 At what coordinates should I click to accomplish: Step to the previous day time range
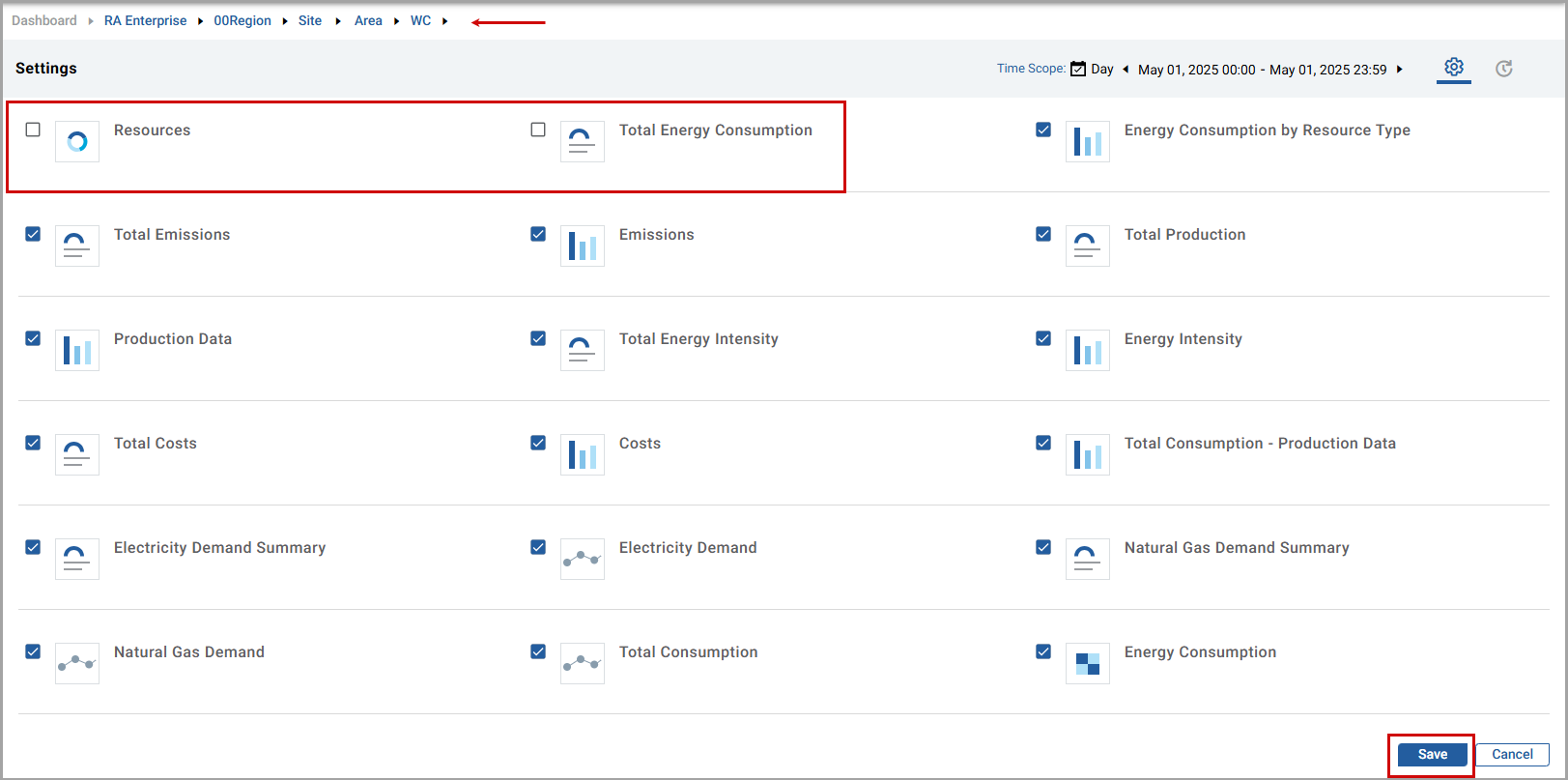click(x=1126, y=70)
